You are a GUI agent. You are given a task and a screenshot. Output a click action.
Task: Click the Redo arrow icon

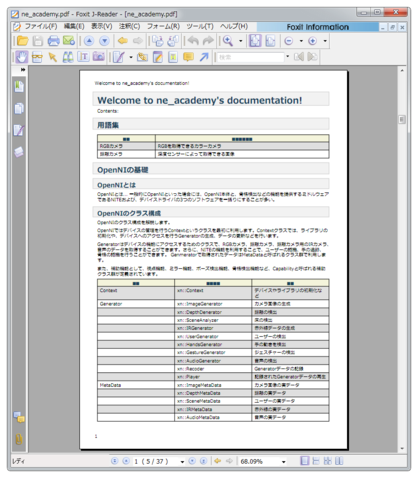tap(208, 41)
